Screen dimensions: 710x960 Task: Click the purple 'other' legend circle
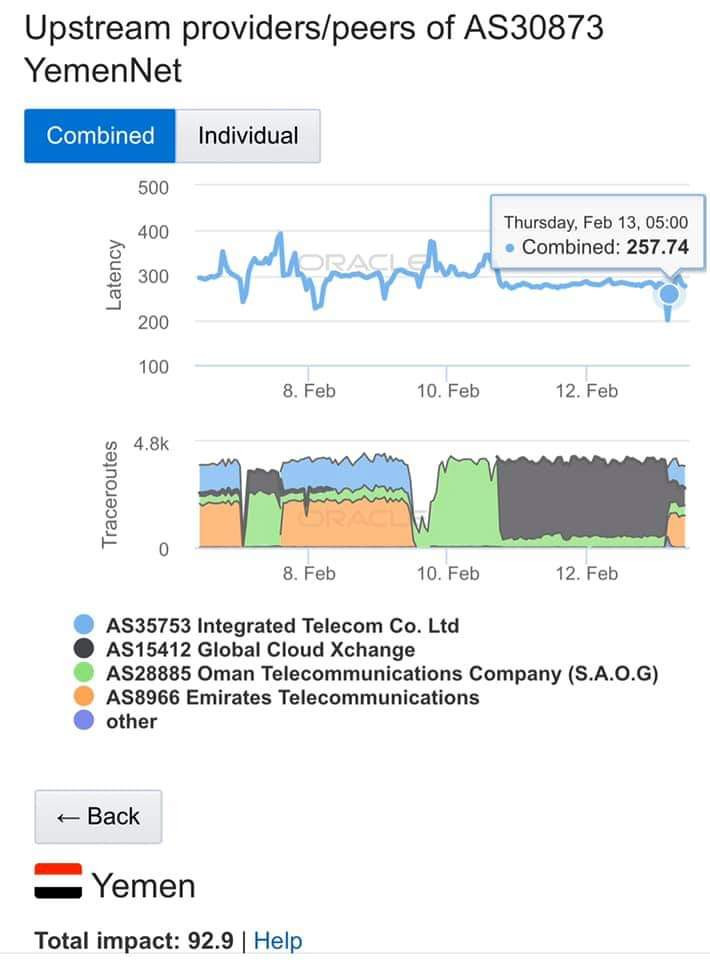pos(85,722)
